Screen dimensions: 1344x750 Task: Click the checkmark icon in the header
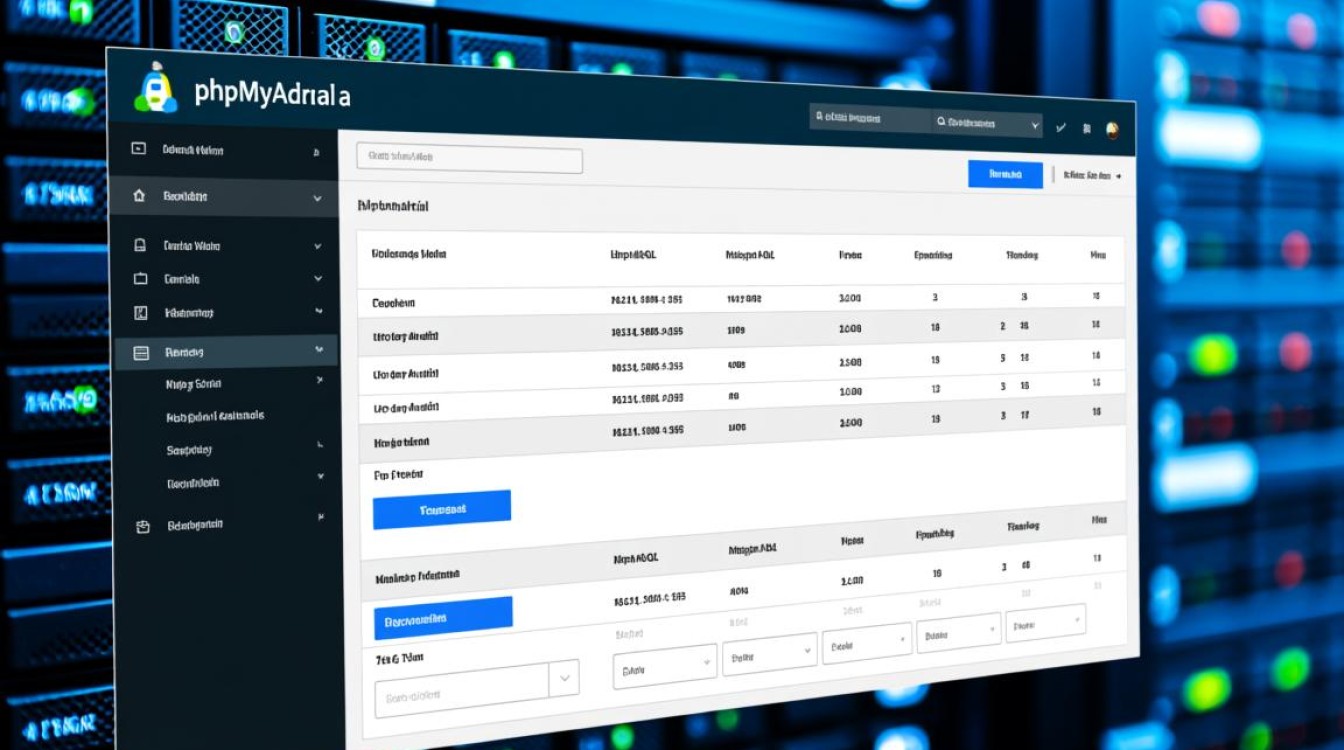1061,128
